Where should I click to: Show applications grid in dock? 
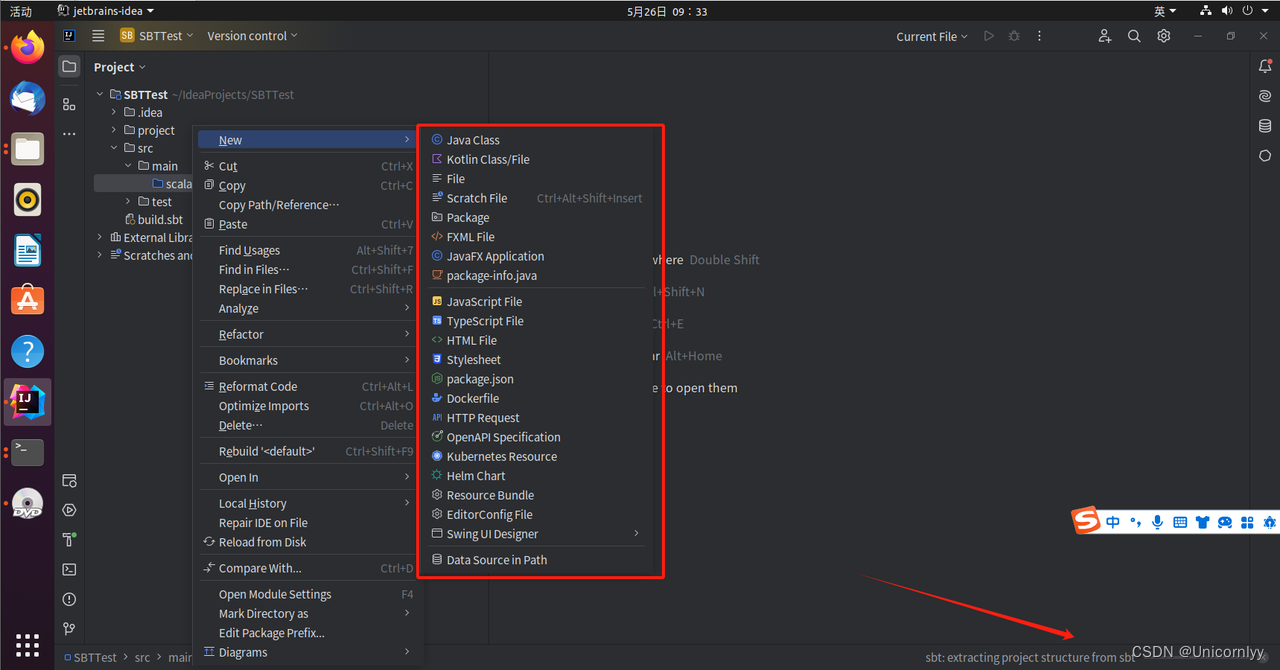[x=28, y=645]
